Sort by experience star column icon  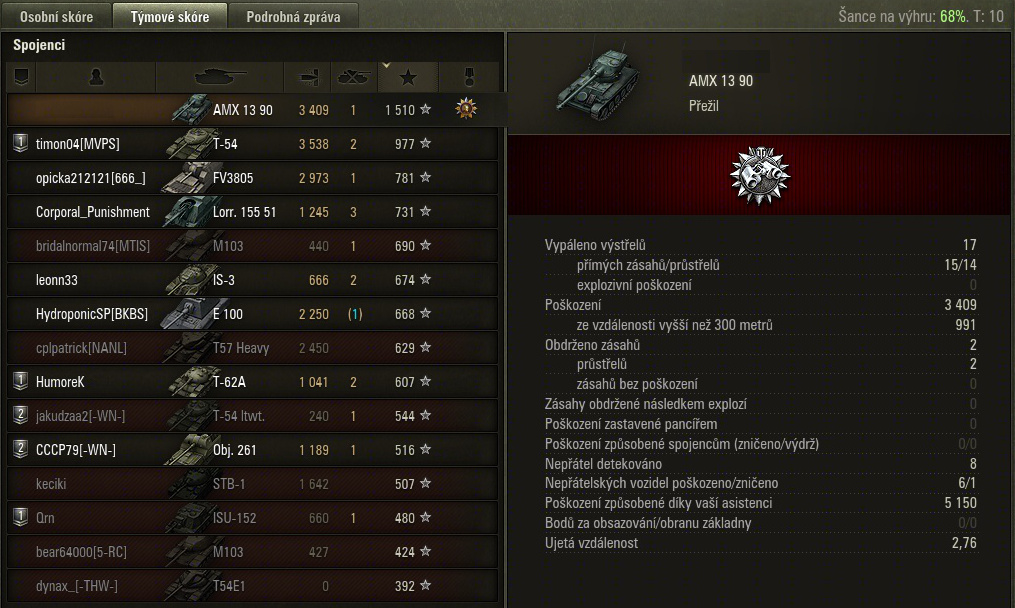(x=408, y=78)
